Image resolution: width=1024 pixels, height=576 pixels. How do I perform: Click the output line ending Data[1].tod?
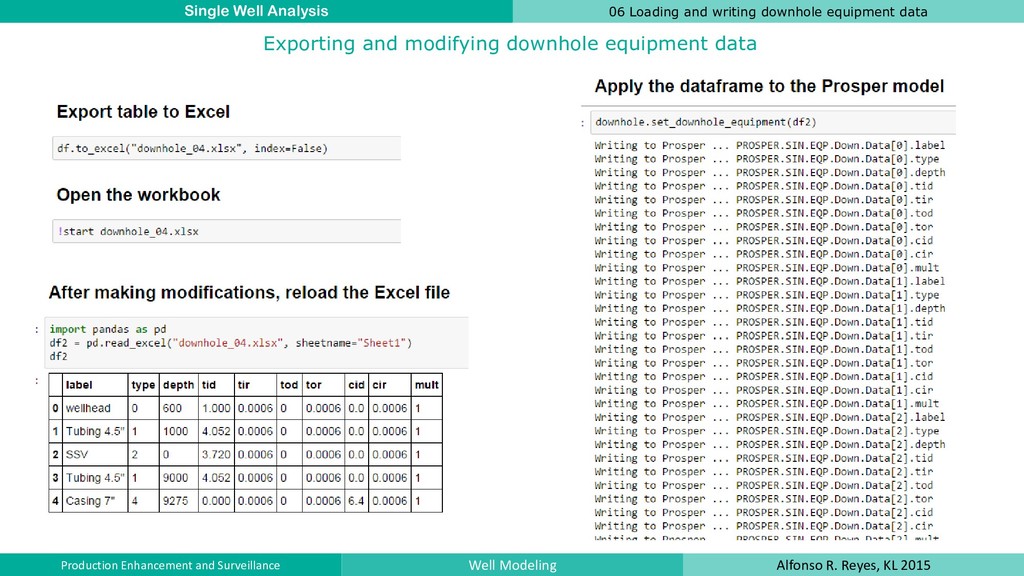[x=763, y=349]
